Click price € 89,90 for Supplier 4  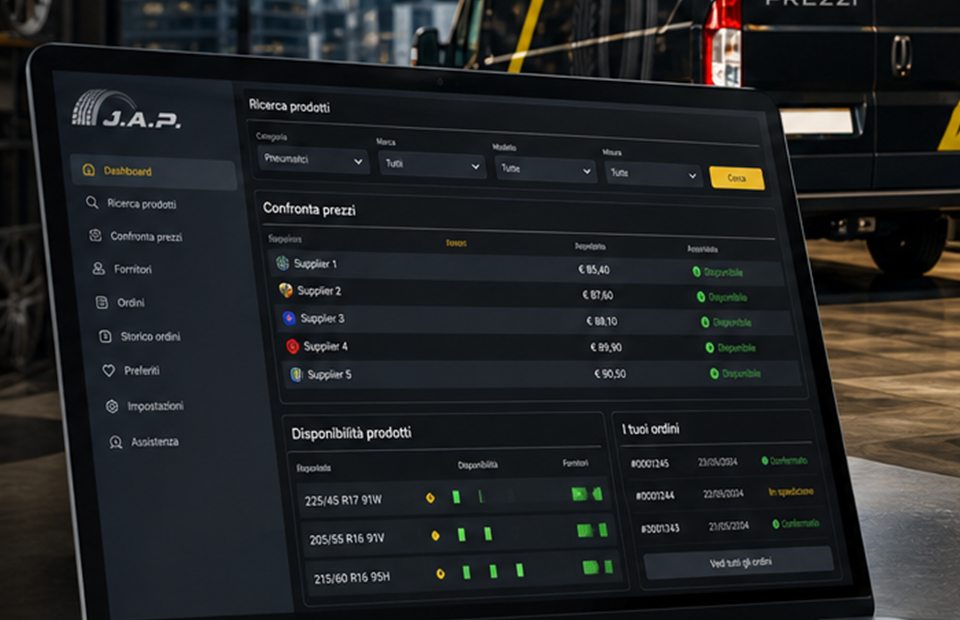[606, 347]
